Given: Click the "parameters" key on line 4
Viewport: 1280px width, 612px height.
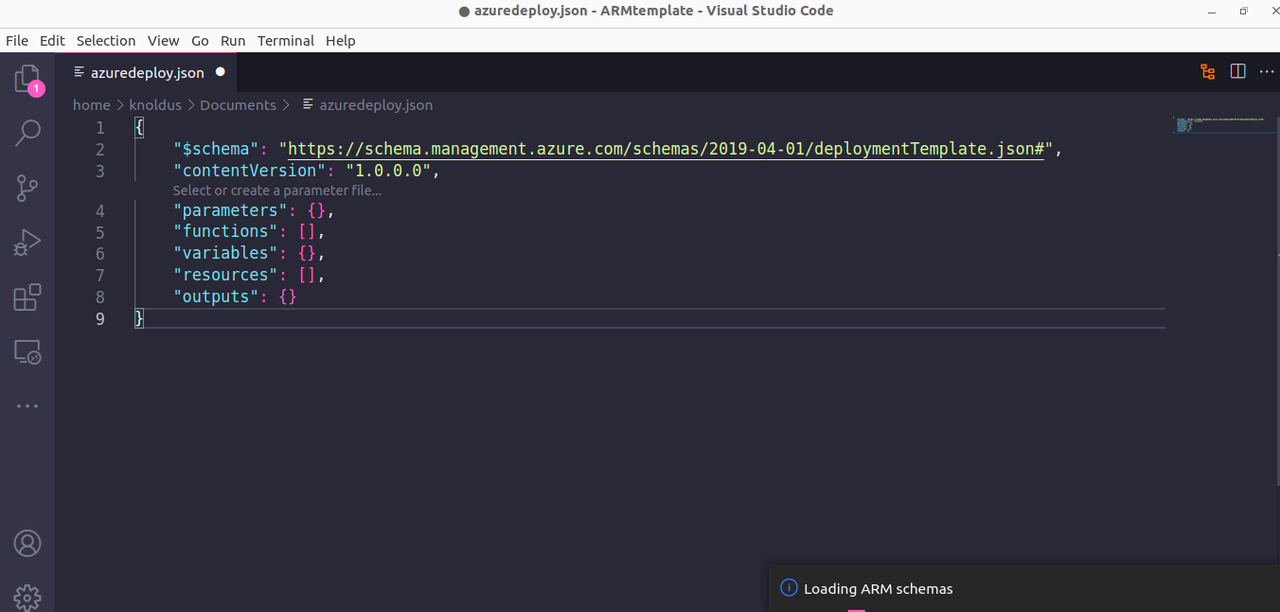Looking at the screenshot, I should [232, 211].
